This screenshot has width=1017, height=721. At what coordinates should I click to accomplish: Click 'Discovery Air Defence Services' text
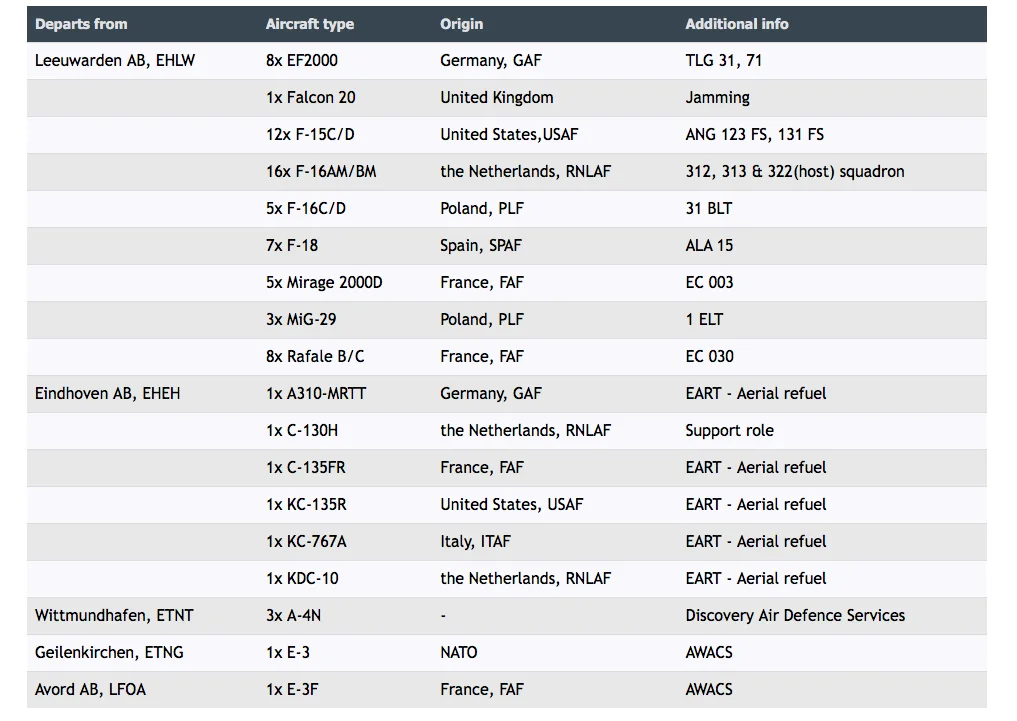795,616
